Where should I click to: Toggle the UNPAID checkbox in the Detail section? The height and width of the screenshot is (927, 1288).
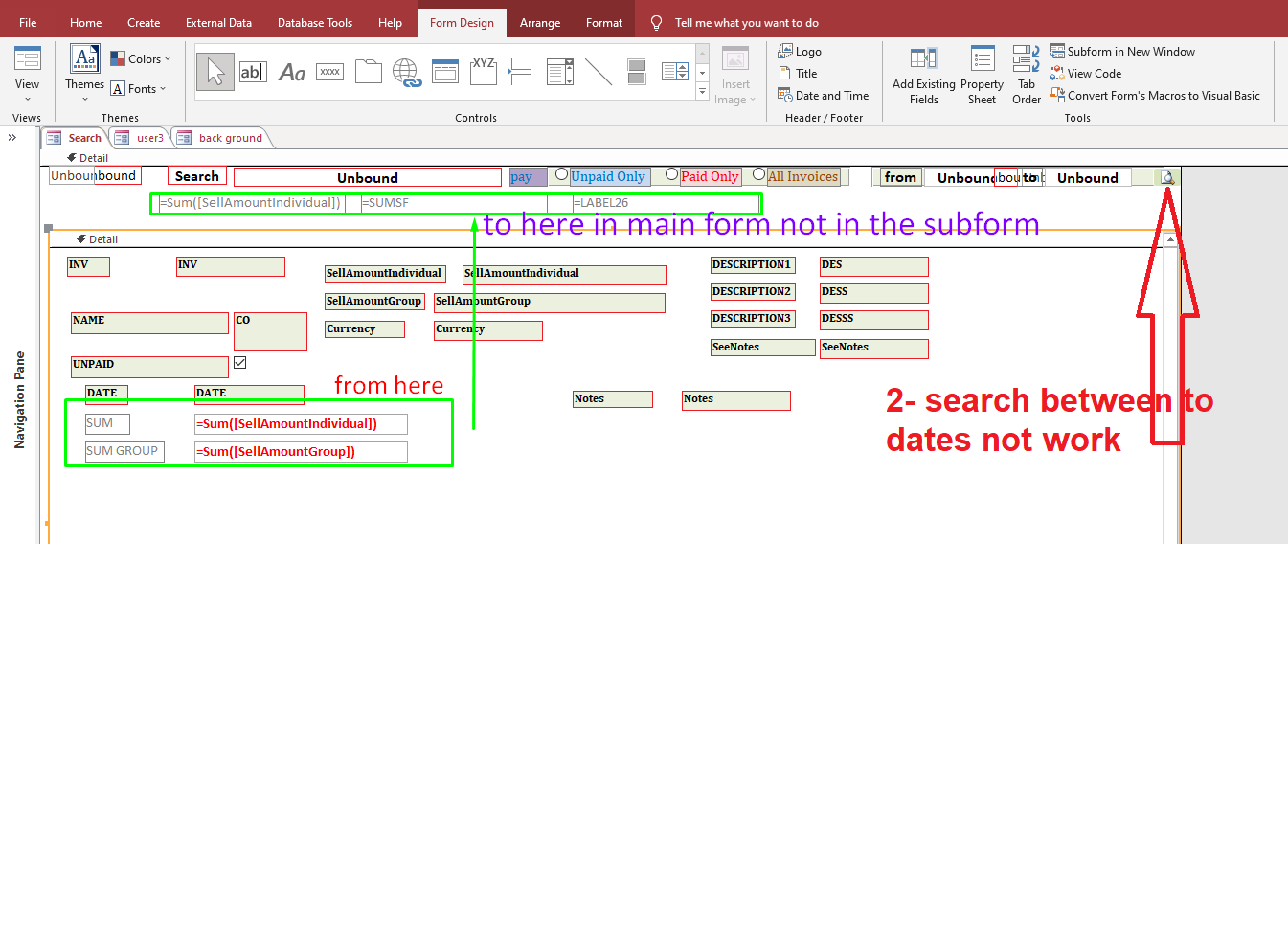(239, 362)
